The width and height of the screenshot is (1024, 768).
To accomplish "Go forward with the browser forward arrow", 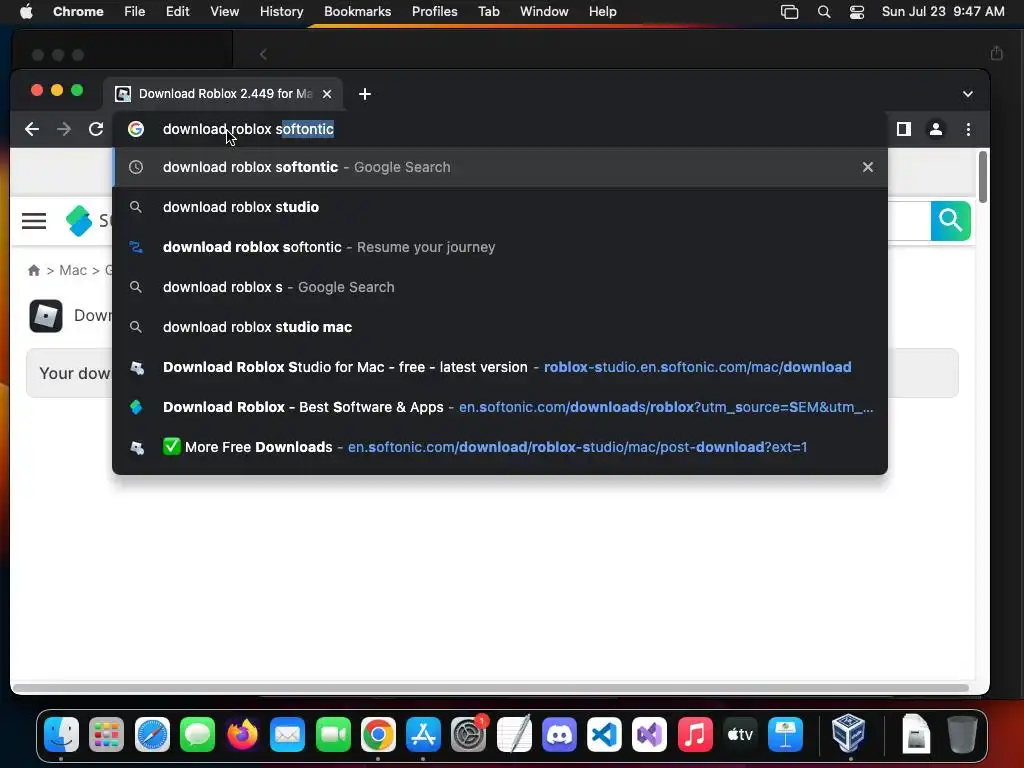I will [x=63, y=129].
